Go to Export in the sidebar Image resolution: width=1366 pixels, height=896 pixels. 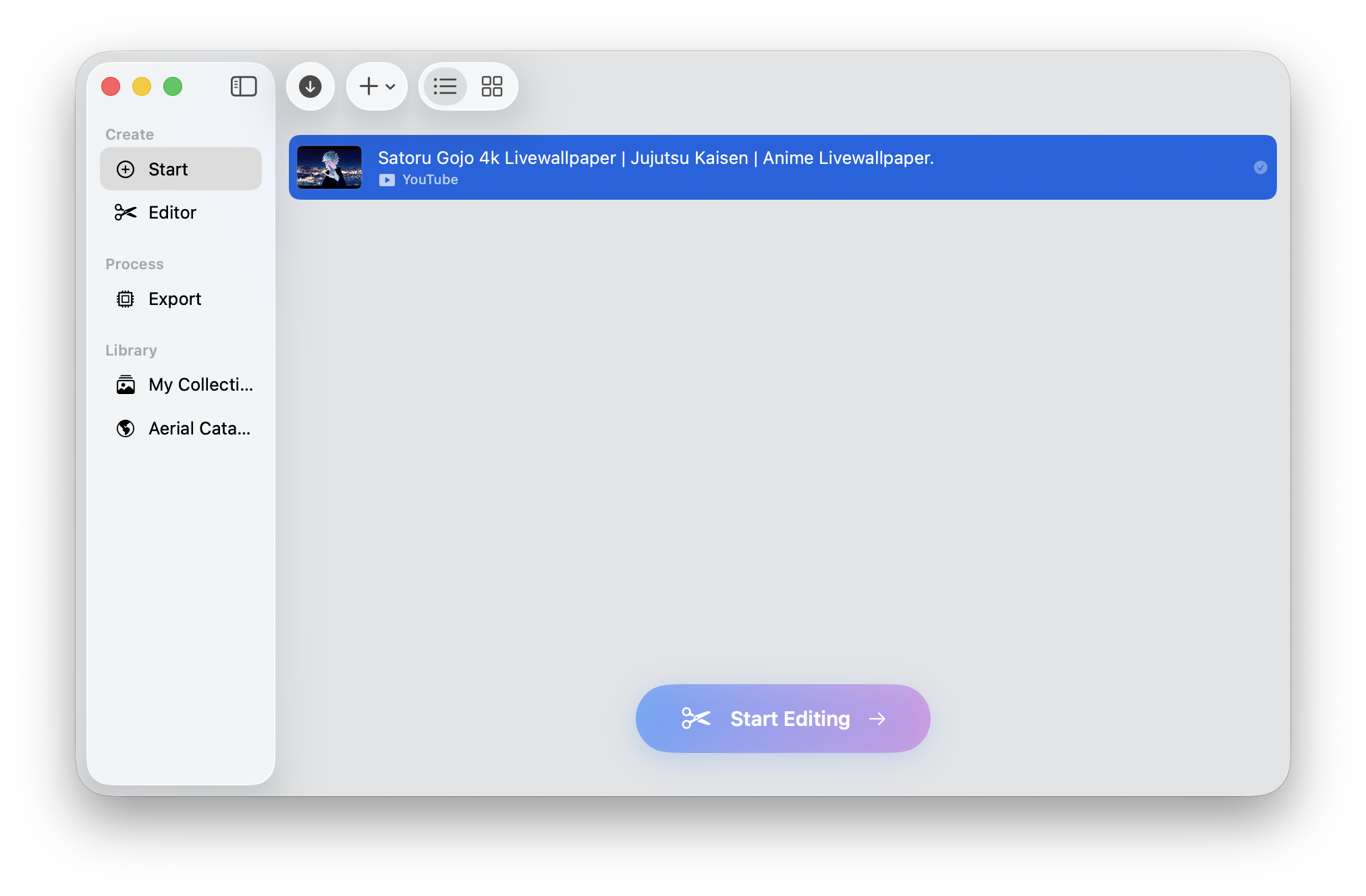175,299
